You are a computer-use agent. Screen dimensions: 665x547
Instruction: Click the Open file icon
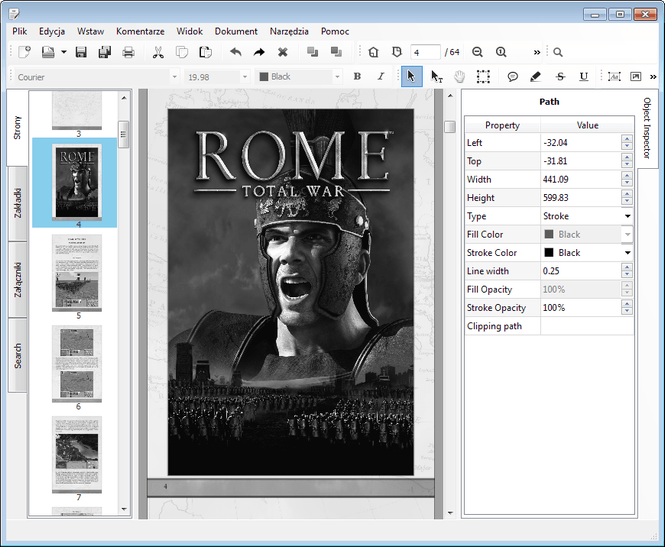[48, 52]
